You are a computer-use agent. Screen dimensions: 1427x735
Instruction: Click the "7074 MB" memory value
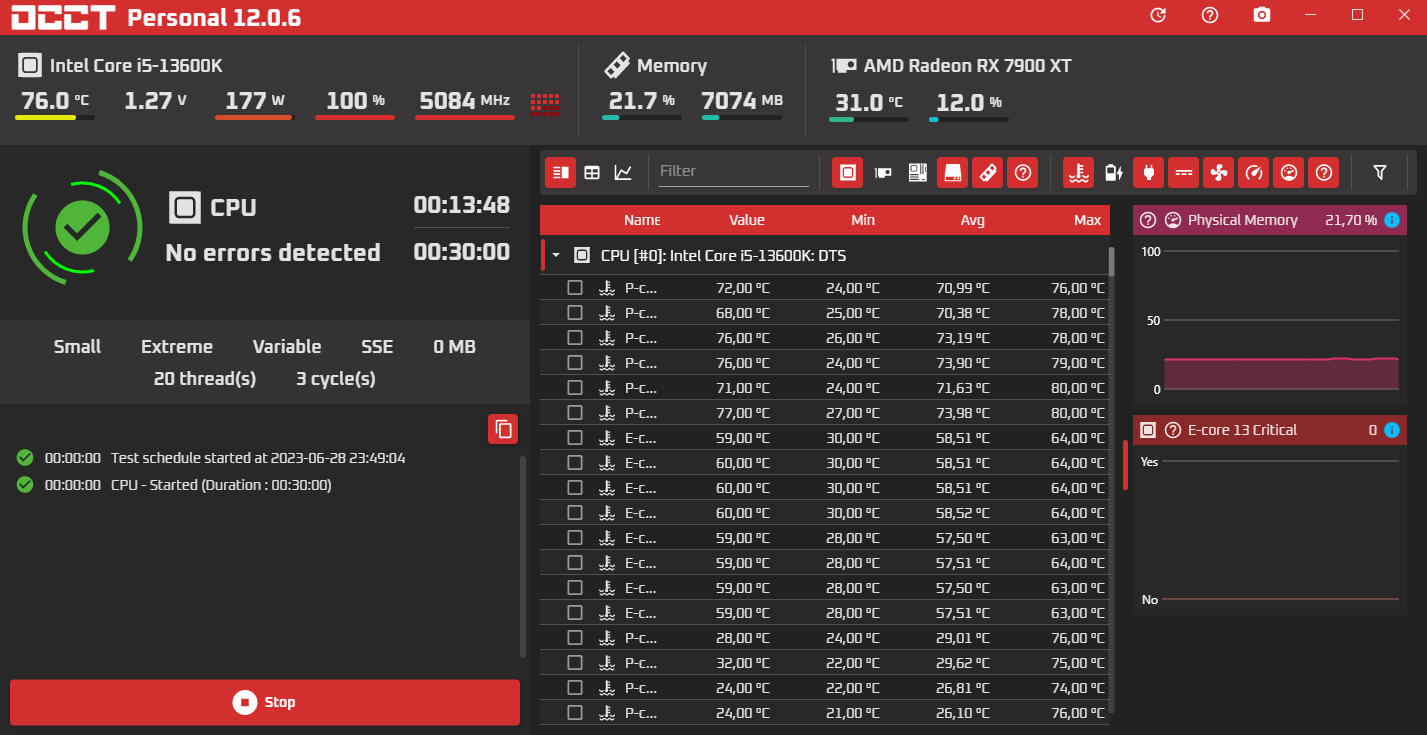[743, 101]
